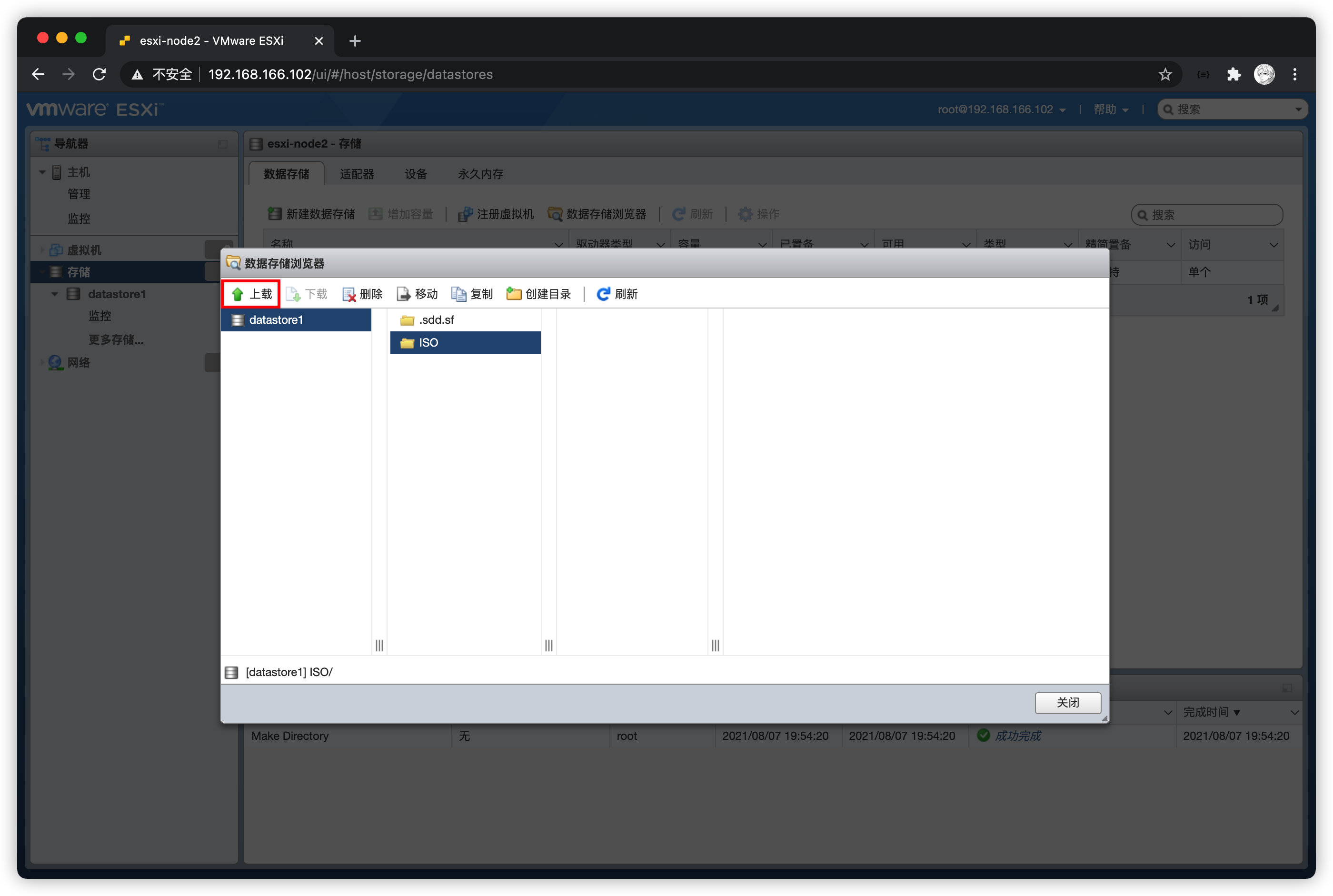Collapse the Host (主机) tree node

(x=42, y=172)
